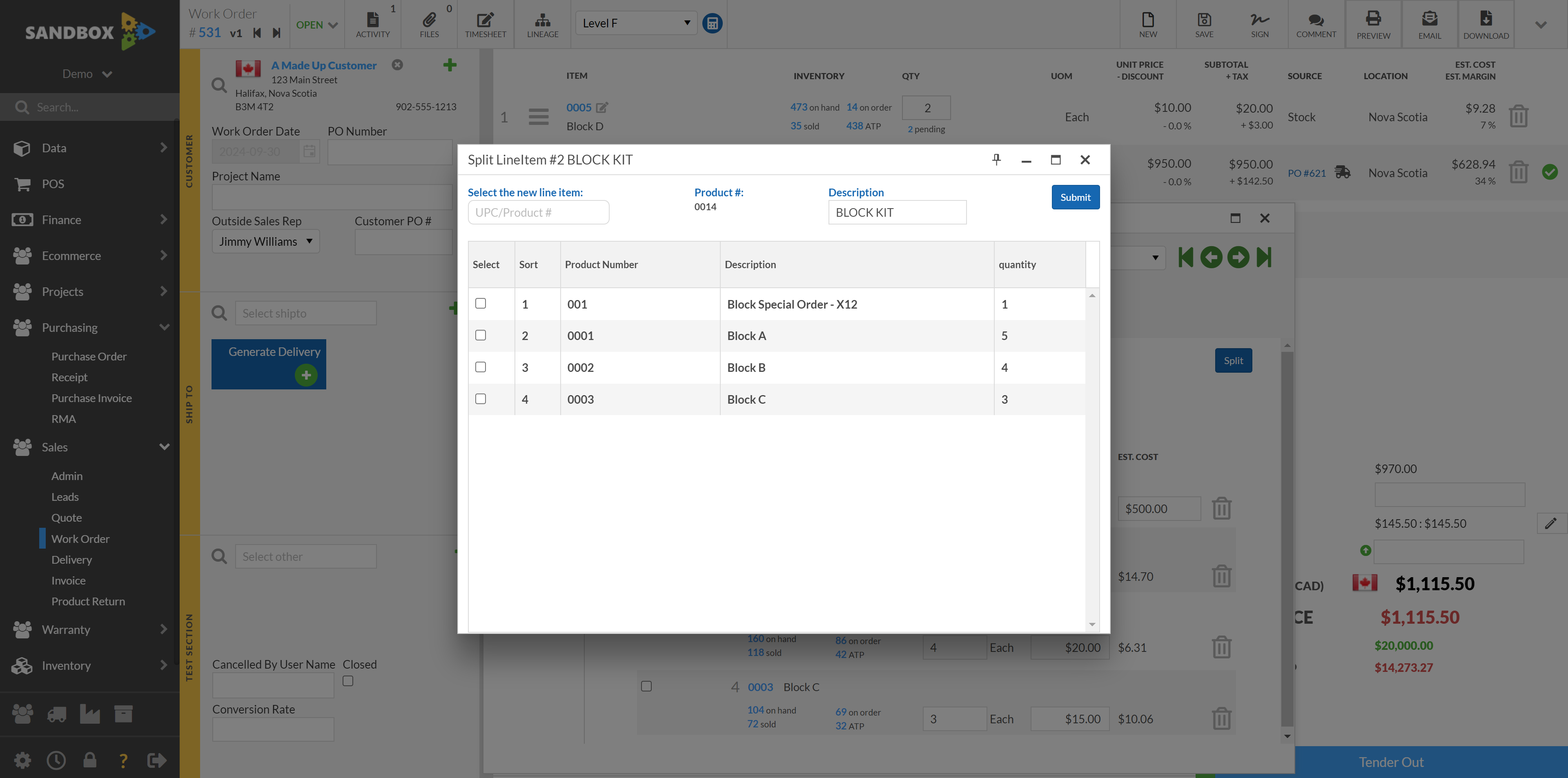Click the customer search magnifier icon

tap(219, 85)
